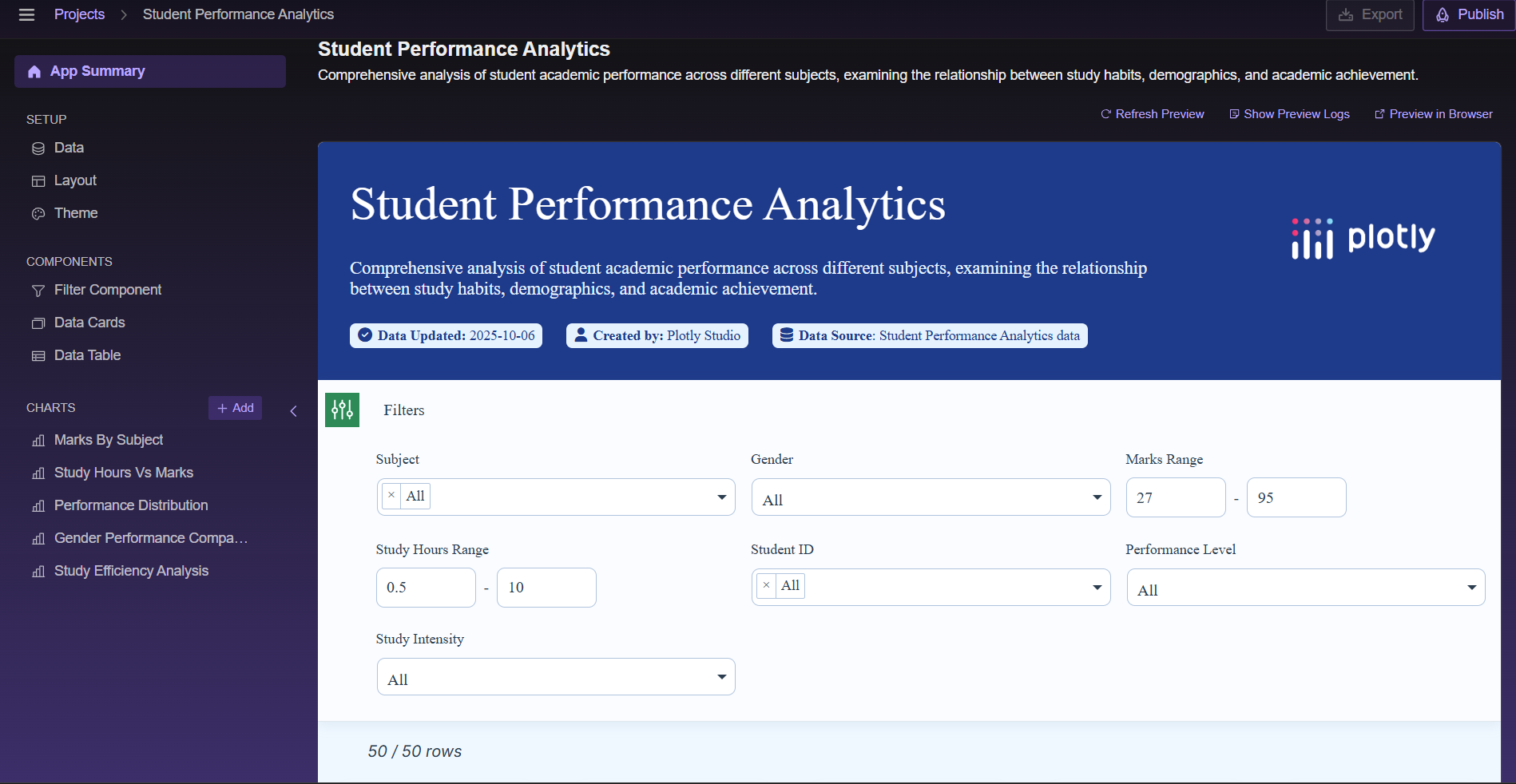Open the hamburger menu icon
This screenshot has height=784, width=1516.
pos(26,14)
